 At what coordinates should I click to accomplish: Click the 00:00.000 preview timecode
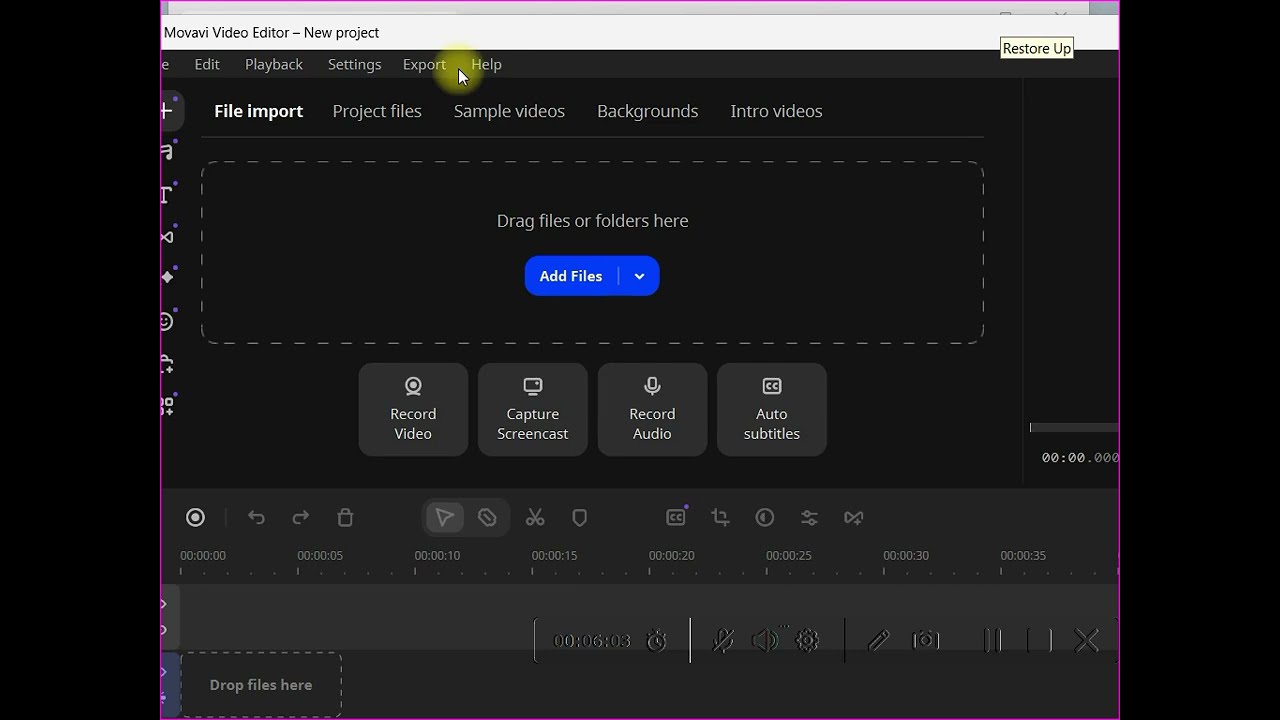(1080, 457)
